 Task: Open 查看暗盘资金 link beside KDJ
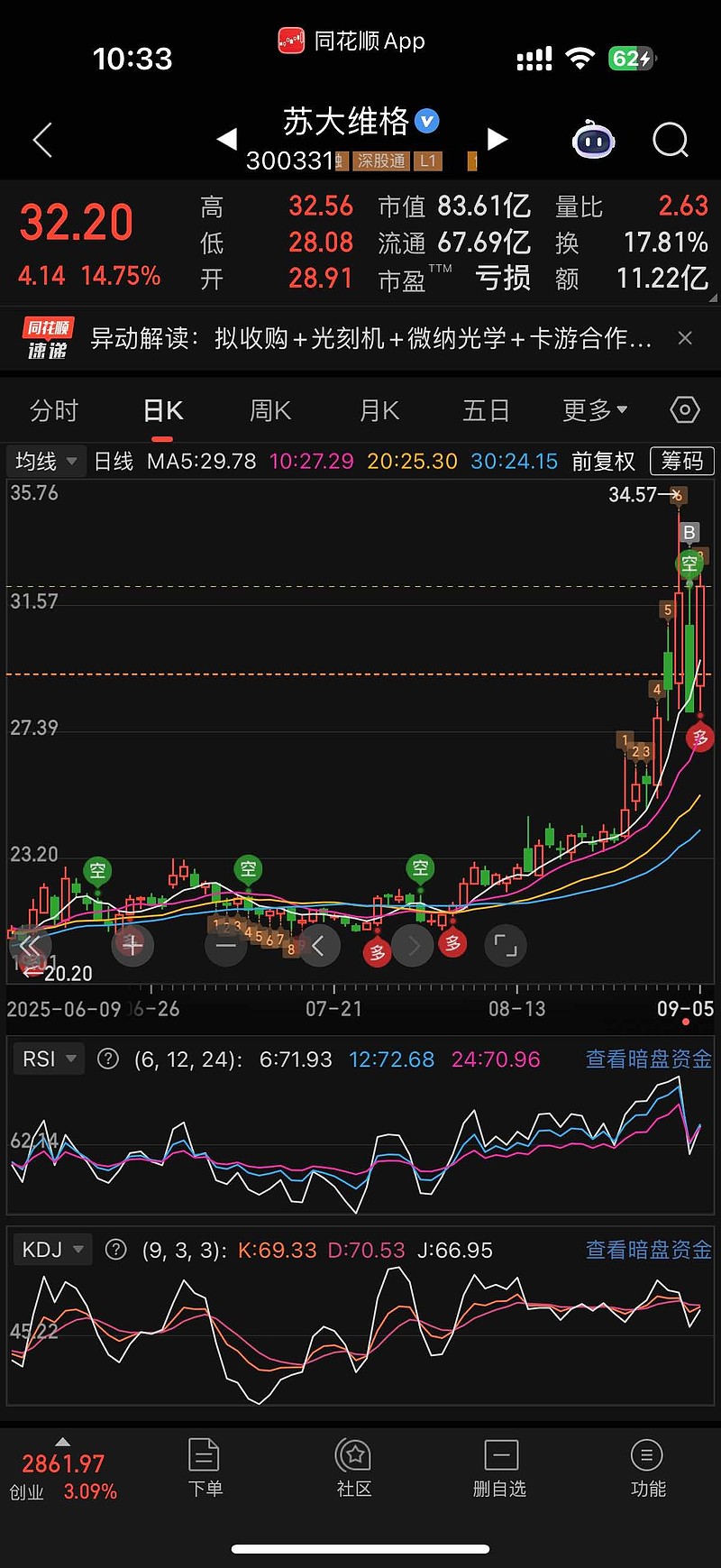click(649, 1250)
